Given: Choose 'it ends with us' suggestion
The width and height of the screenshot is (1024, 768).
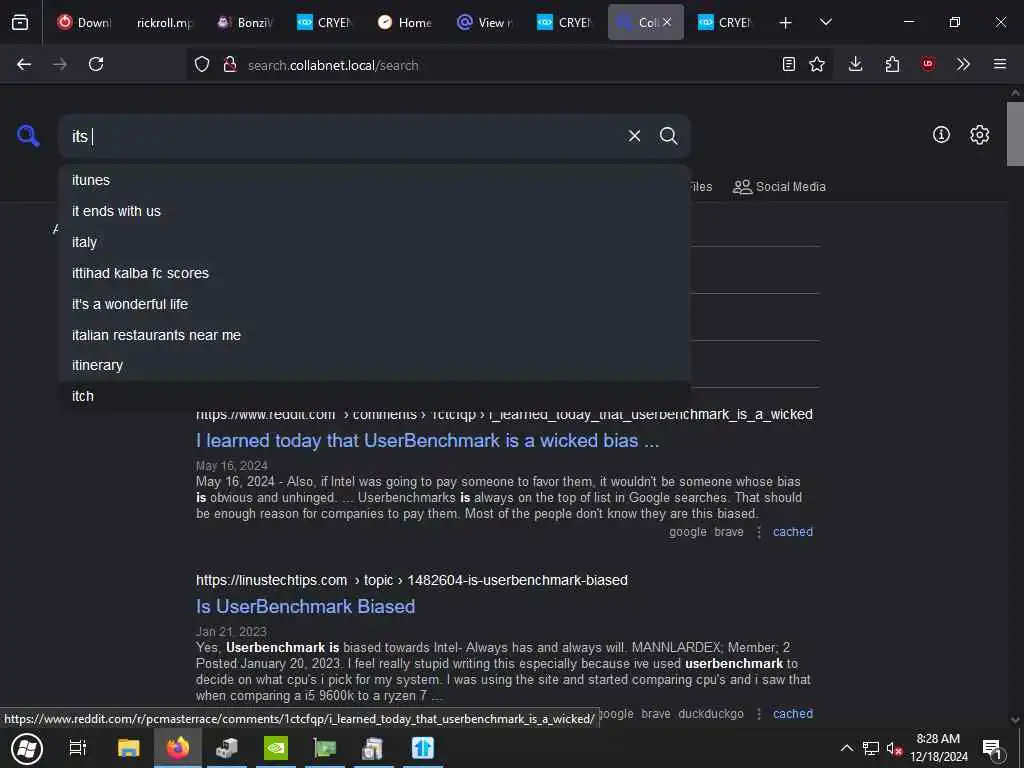Looking at the screenshot, I should click(374, 211).
